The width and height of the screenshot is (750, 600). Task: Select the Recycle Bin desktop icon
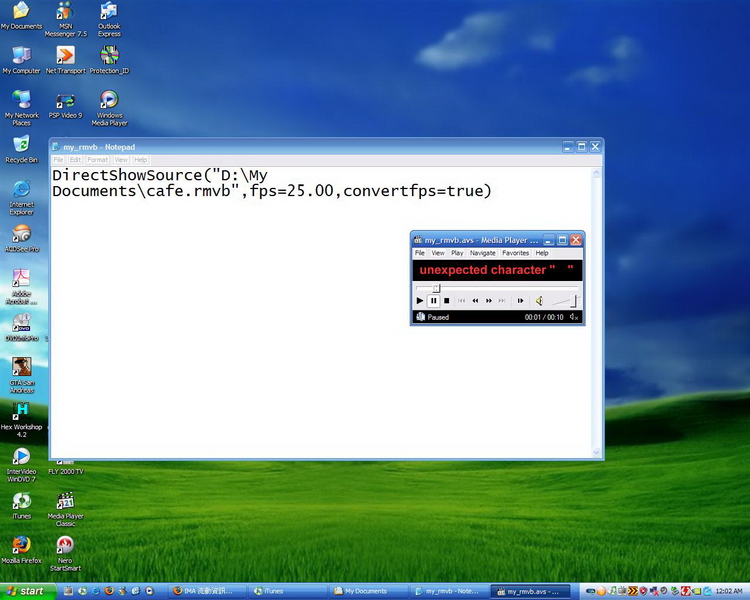[21, 148]
